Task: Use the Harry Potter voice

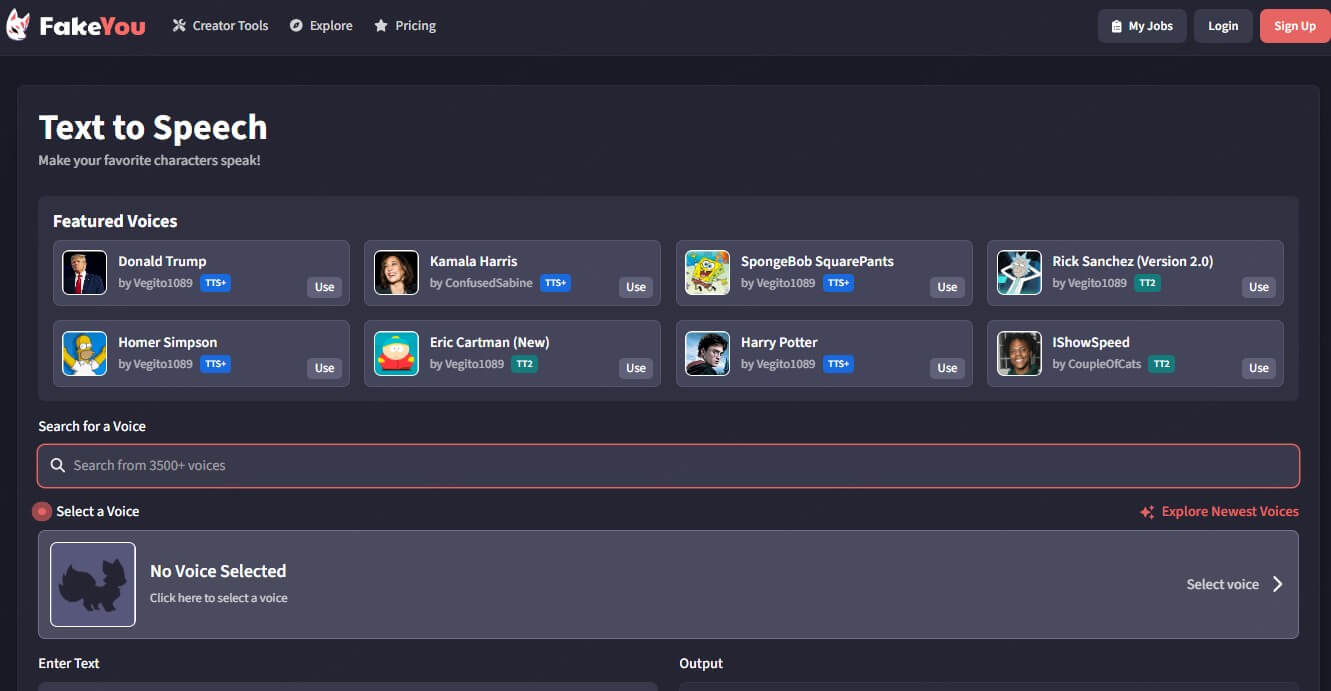Action: [x=947, y=368]
